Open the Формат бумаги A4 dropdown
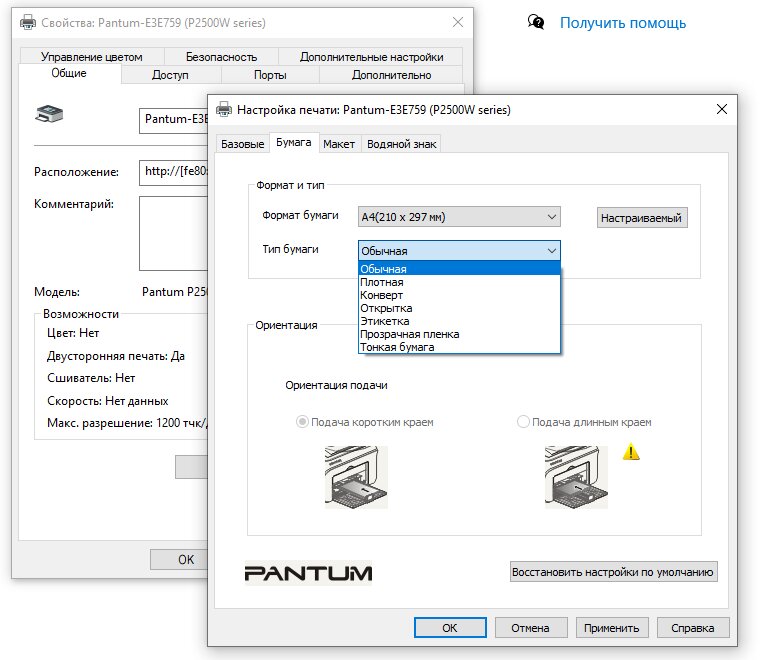Screen dimensions: 782x660 (x=459, y=217)
